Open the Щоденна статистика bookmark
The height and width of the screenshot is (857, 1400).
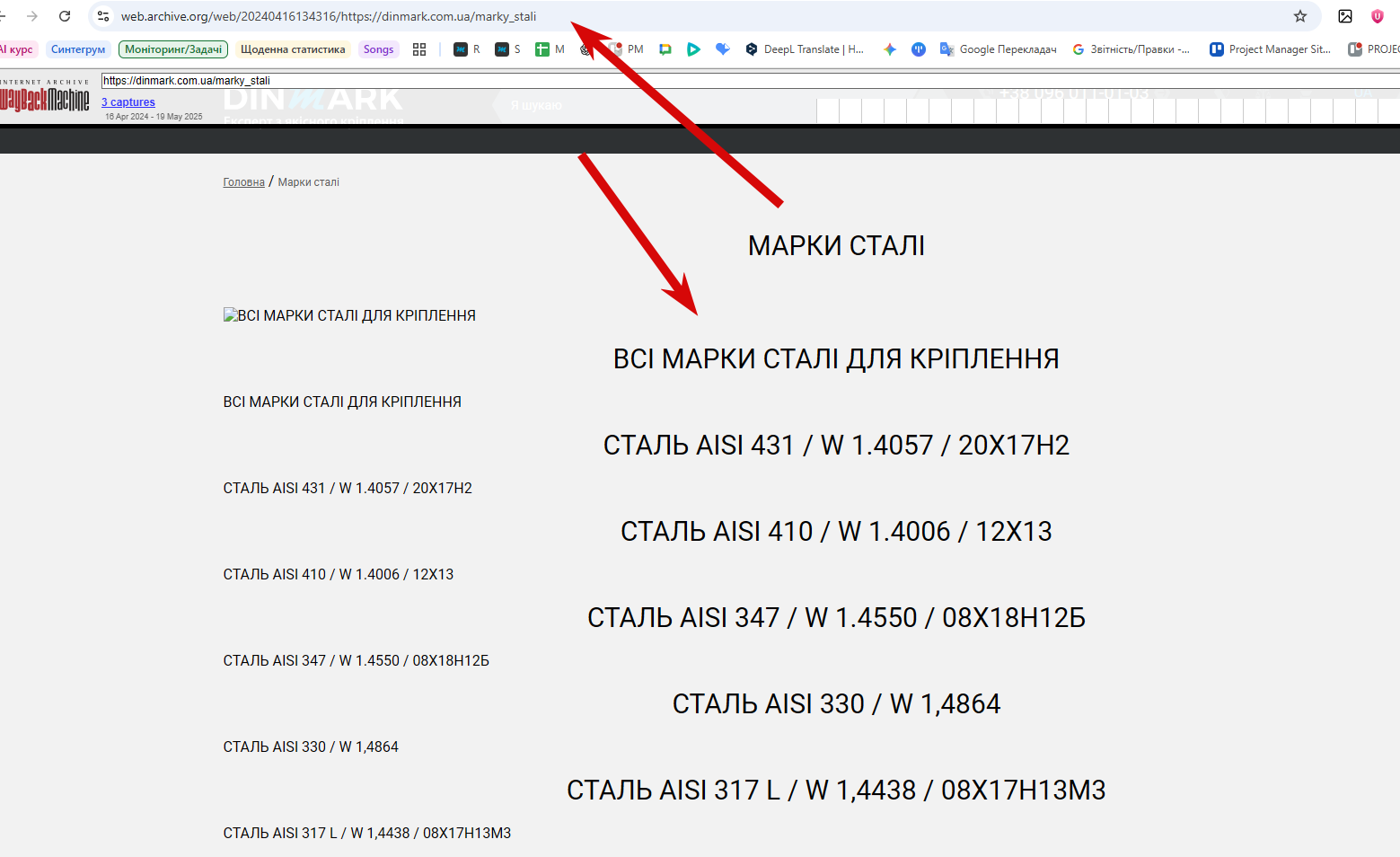click(293, 49)
